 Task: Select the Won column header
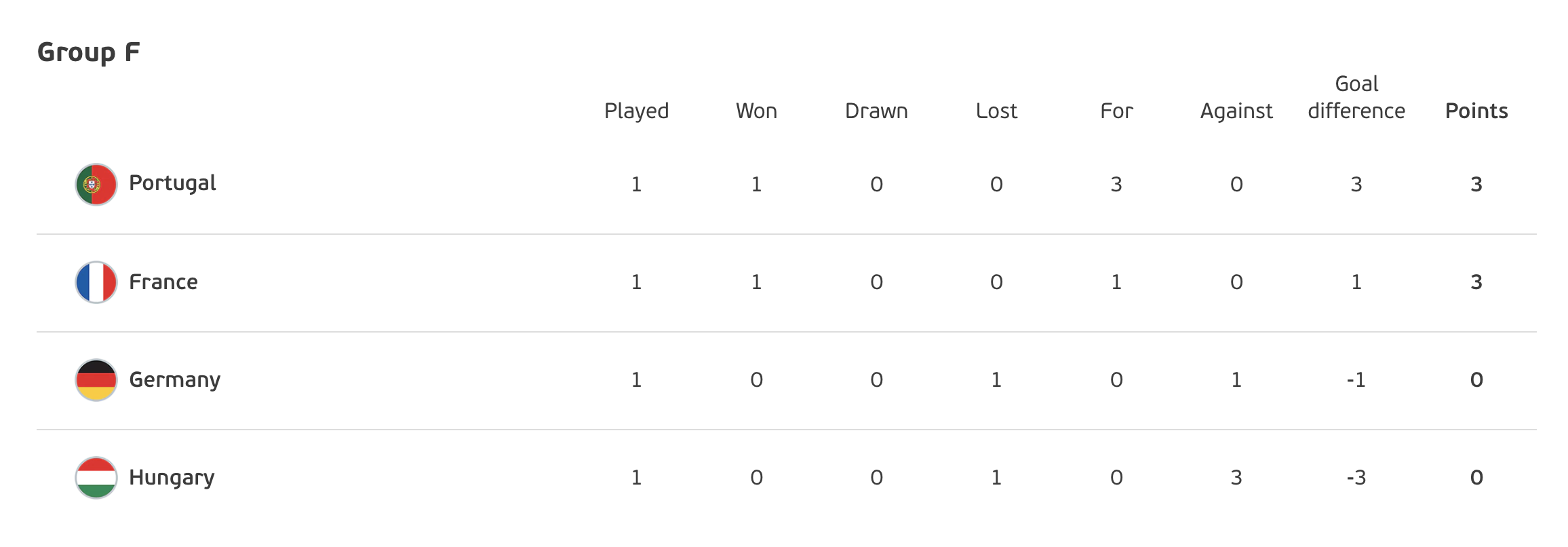click(x=756, y=111)
